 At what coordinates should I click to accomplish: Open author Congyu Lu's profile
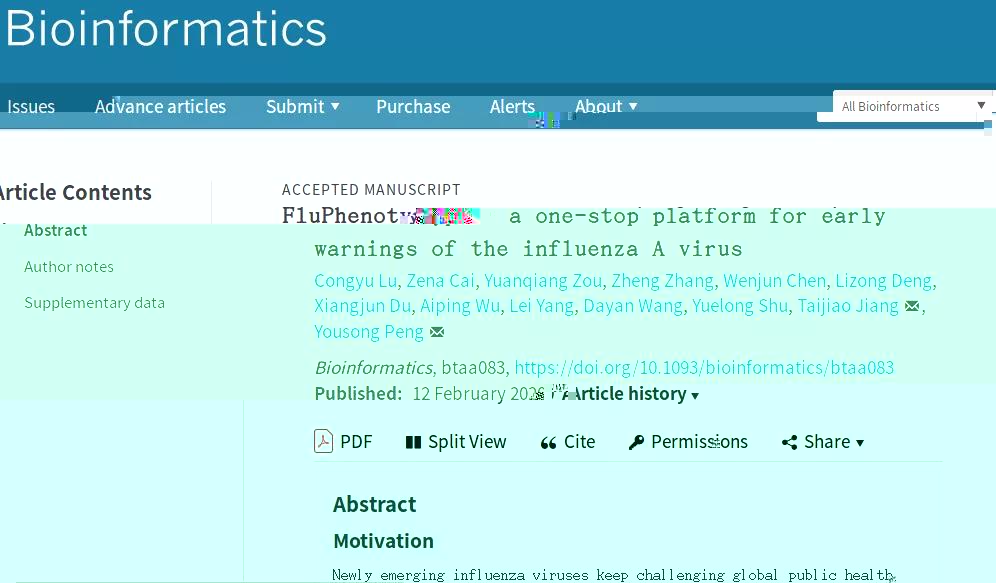(356, 280)
